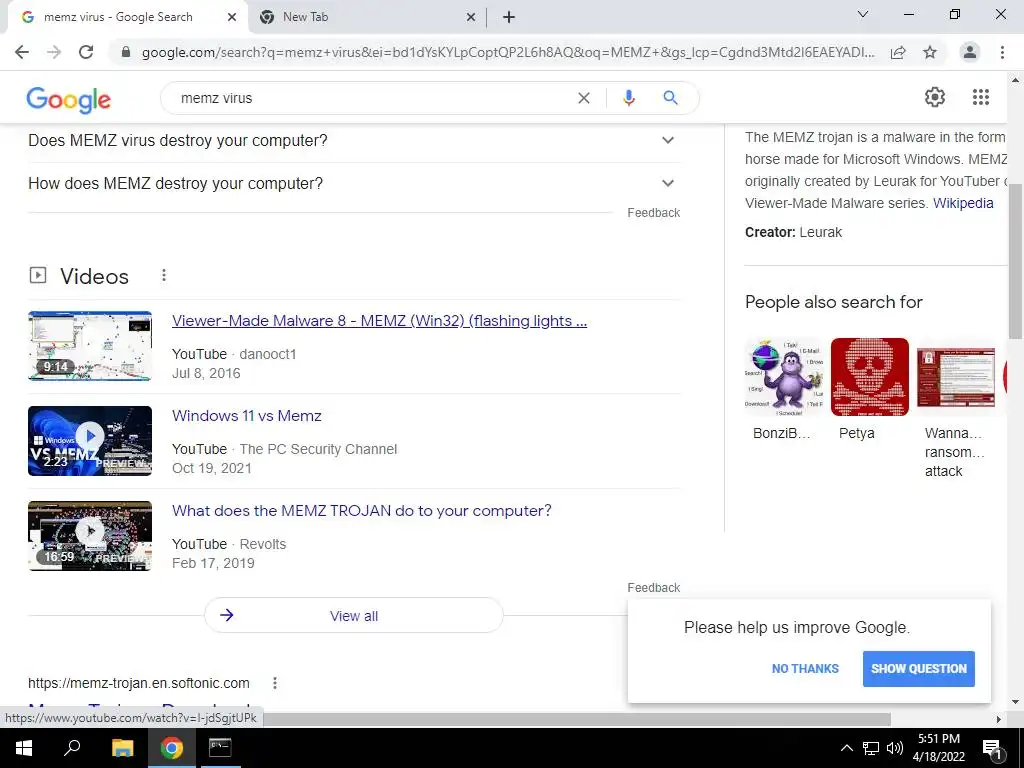Click the taskbar clock showing 5:51 PM

938,748
